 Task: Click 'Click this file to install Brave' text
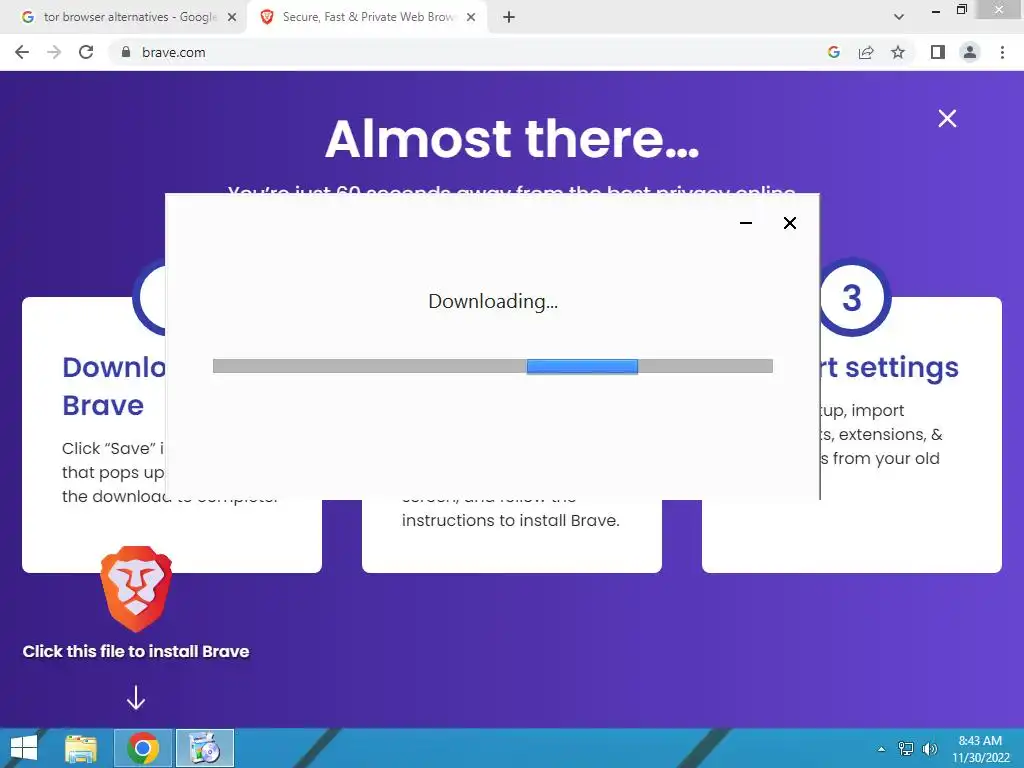point(136,651)
